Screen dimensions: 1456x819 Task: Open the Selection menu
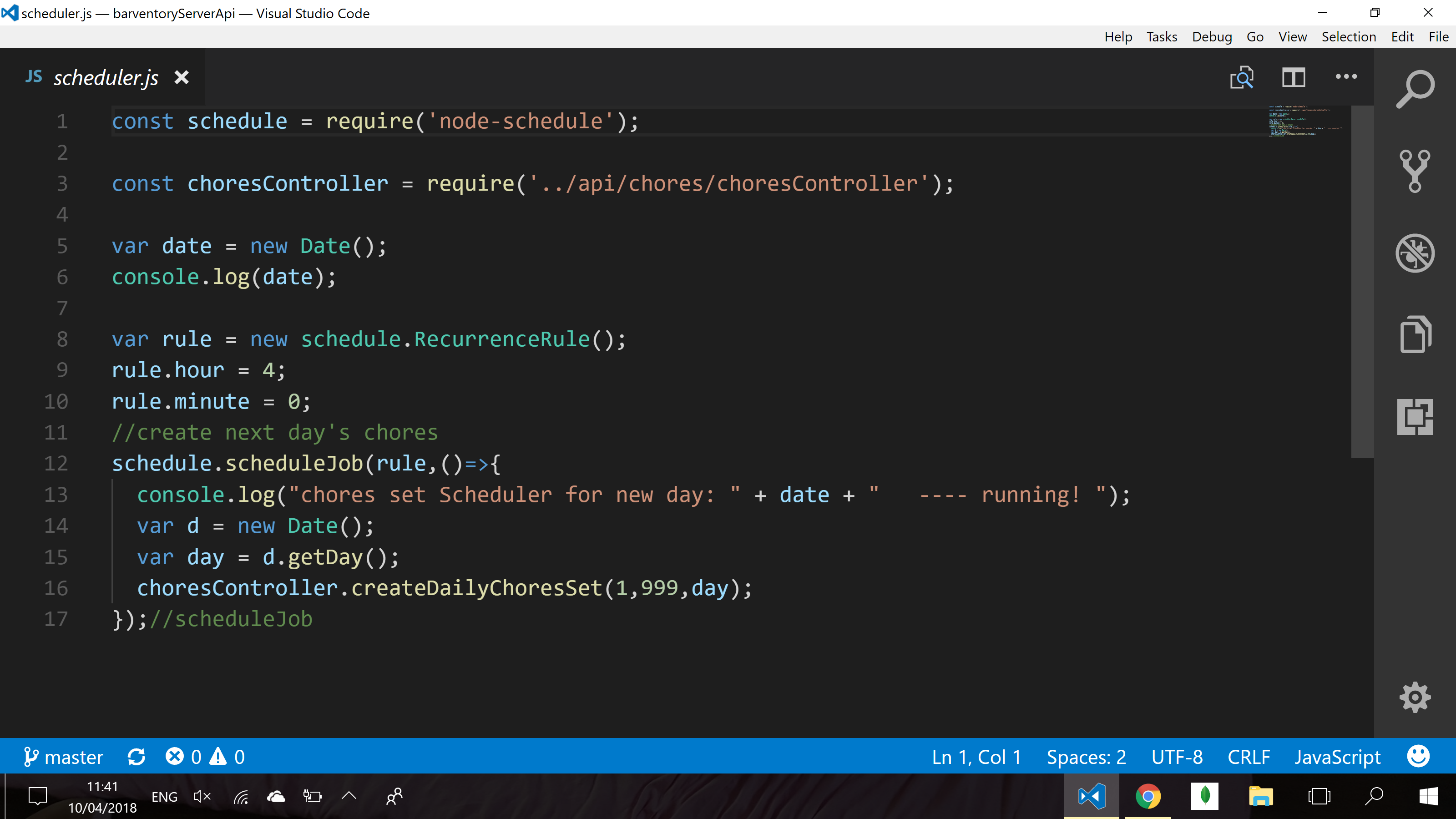(1349, 36)
